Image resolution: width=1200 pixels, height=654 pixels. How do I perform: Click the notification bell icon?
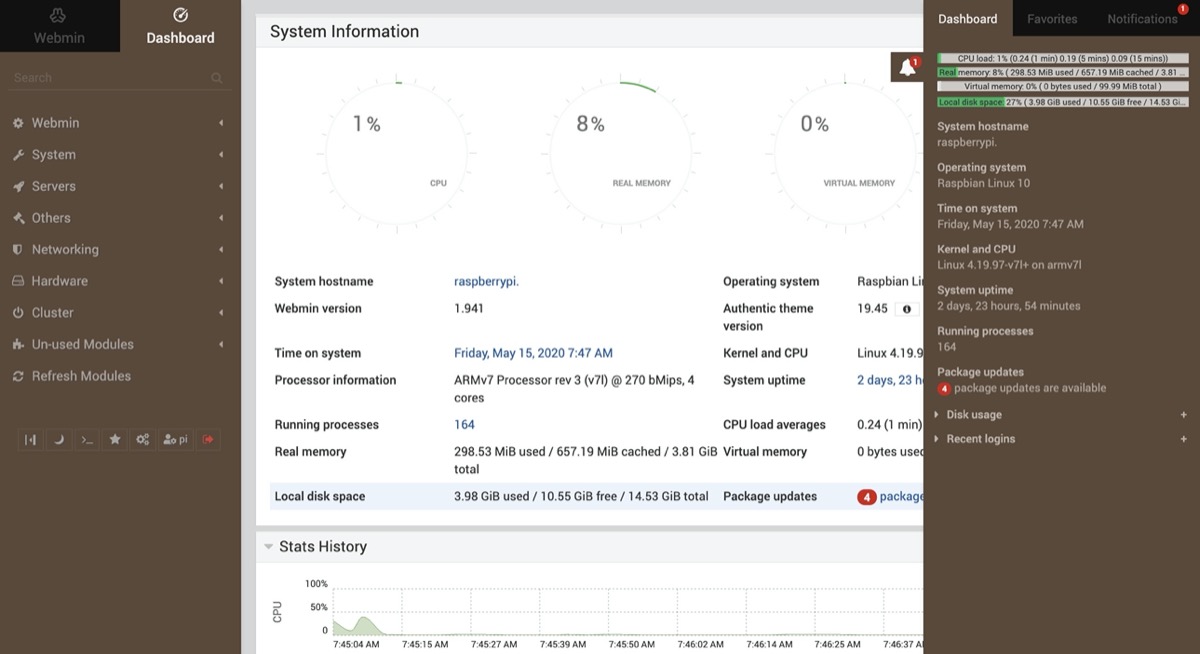pyautogui.click(x=907, y=68)
